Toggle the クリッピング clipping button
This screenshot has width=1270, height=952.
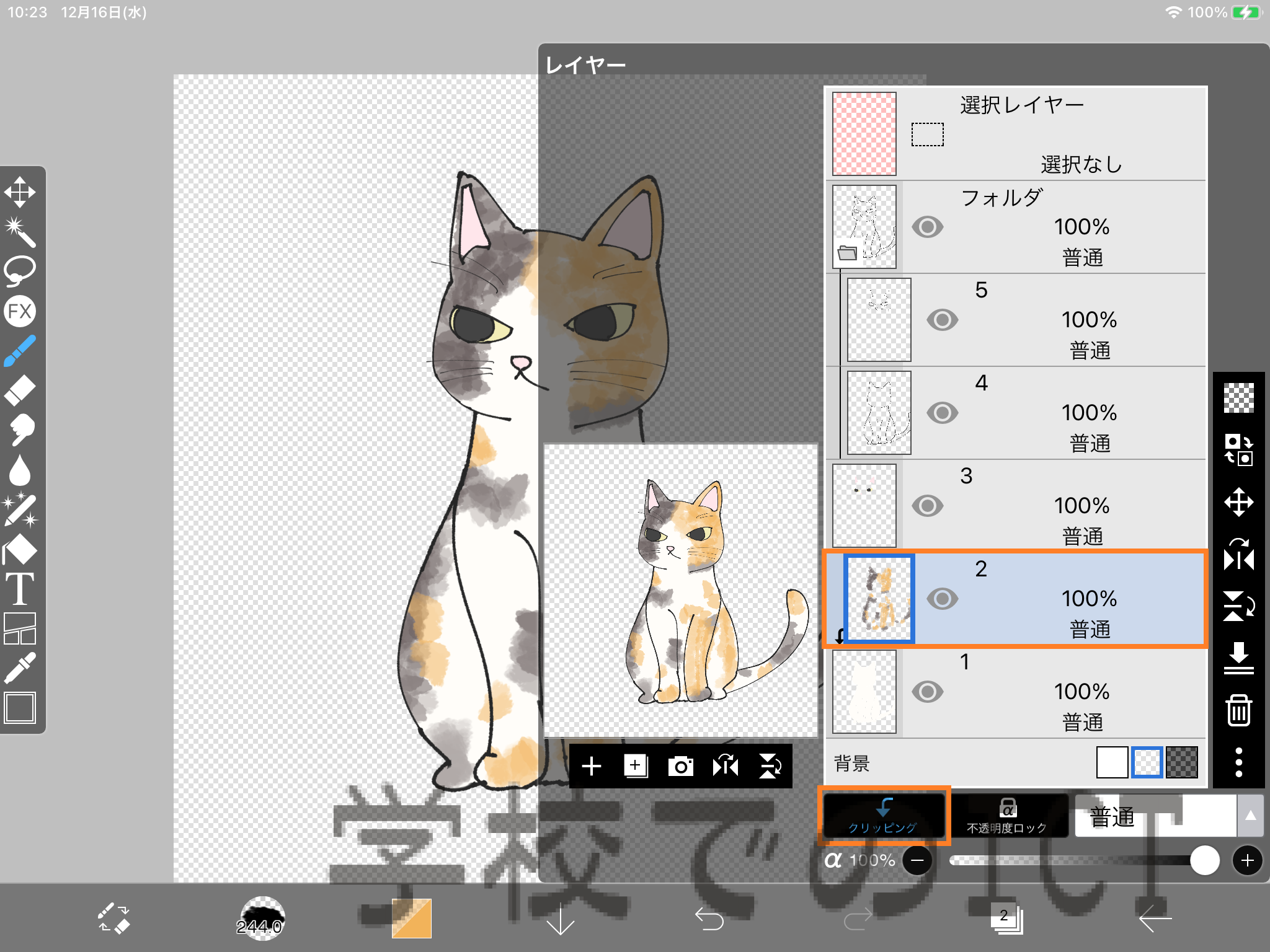(883, 816)
